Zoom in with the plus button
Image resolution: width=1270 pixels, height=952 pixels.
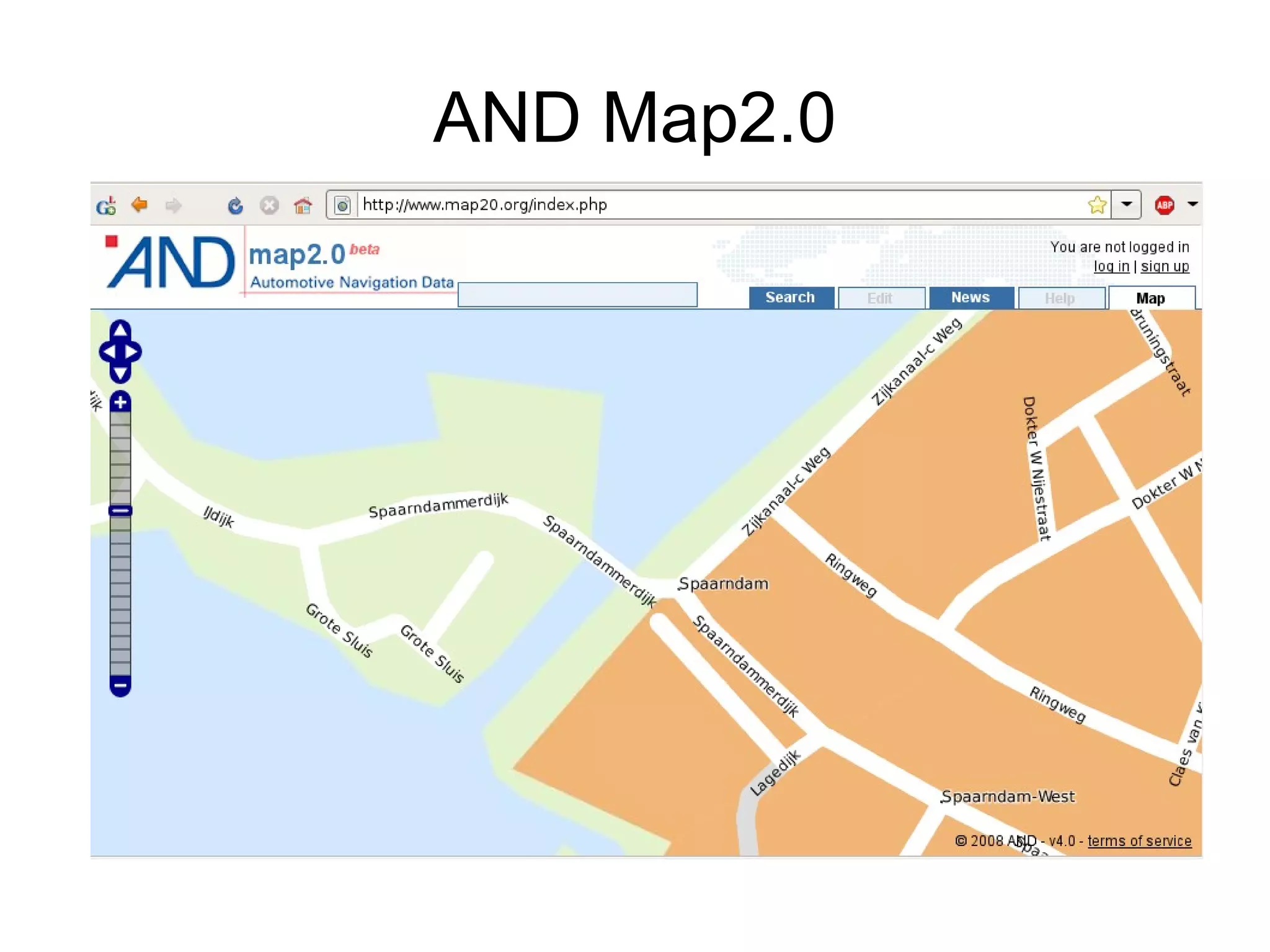tap(120, 402)
